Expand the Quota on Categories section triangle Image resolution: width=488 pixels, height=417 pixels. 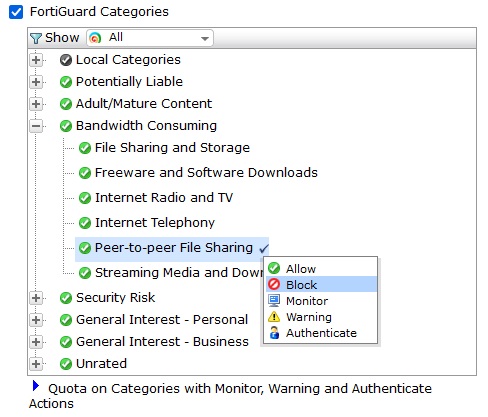36,386
